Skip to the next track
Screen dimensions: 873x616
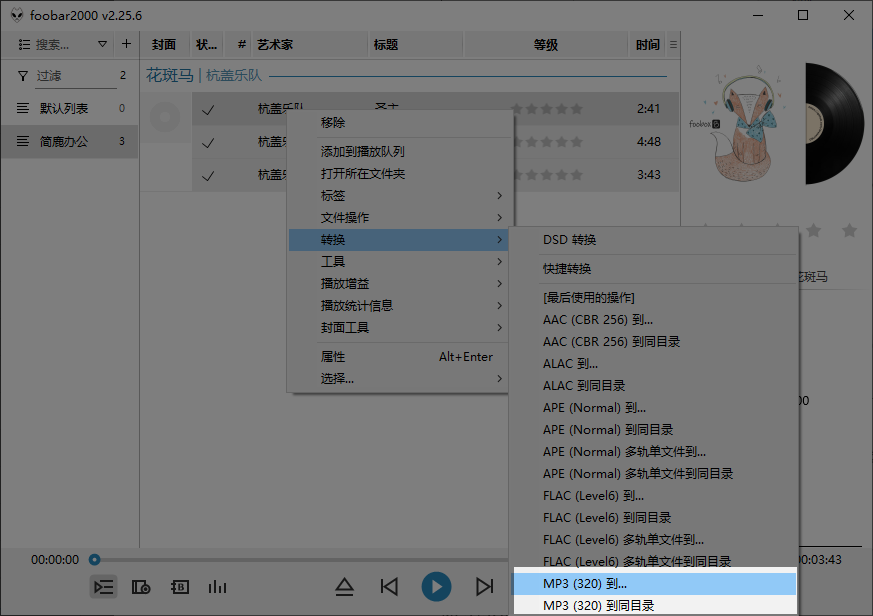tap(484, 588)
